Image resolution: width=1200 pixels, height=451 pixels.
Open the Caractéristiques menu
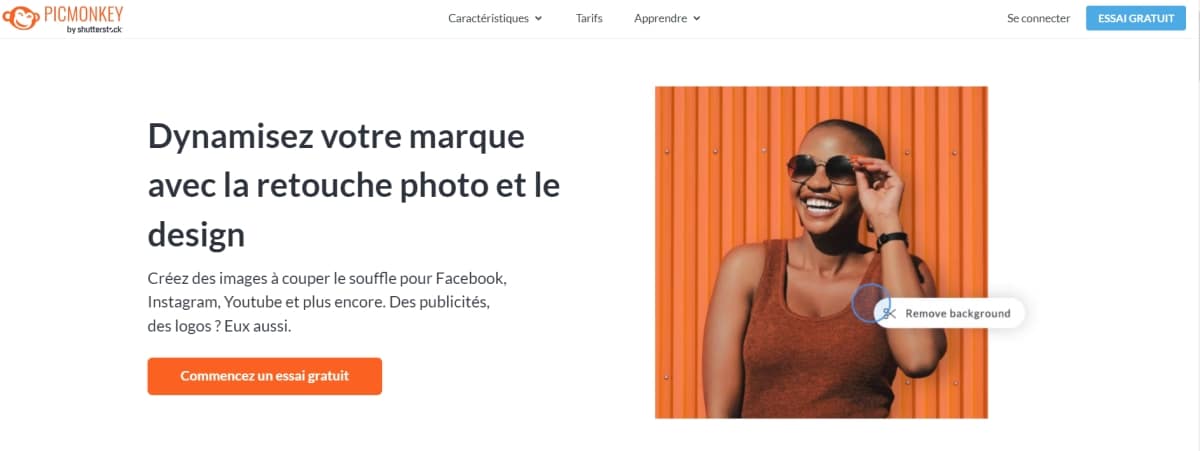point(495,18)
